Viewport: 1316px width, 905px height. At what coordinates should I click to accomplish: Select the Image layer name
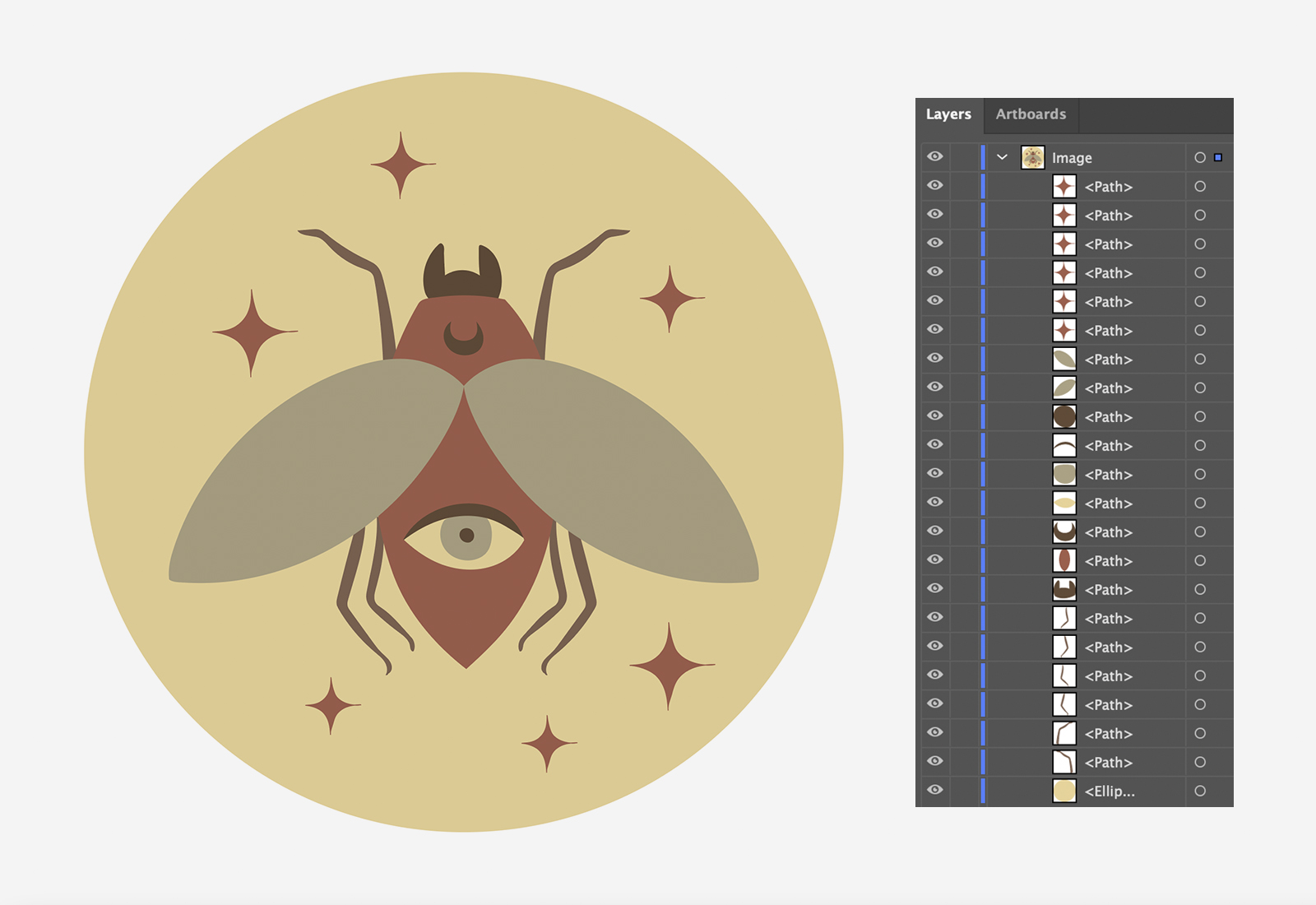click(x=1072, y=158)
